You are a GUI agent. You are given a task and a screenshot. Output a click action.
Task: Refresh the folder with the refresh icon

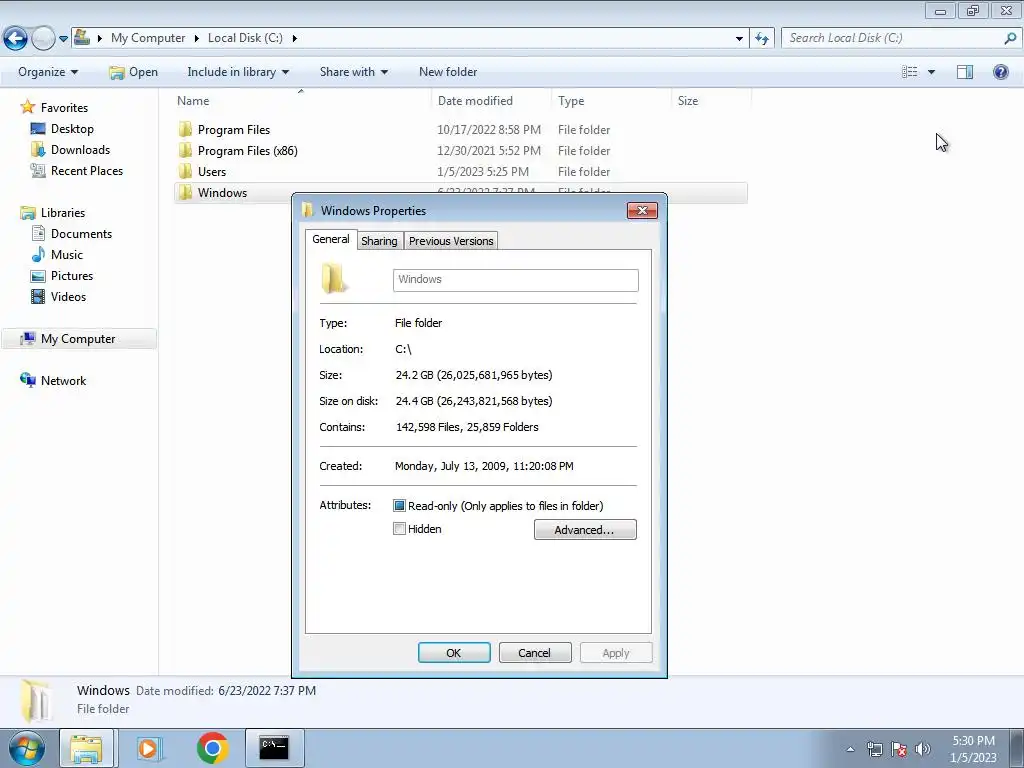pyautogui.click(x=762, y=39)
